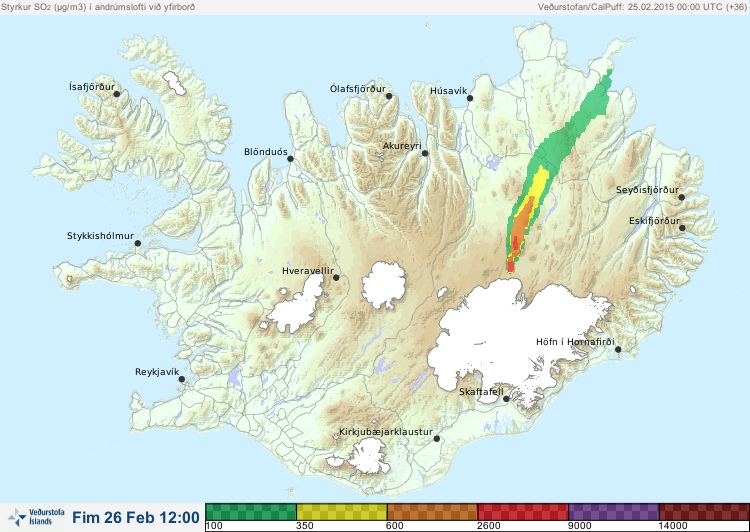Image resolution: width=750 pixels, height=532 pixels.
Task: Click the Fim 26 Feb 12:00 timestamp
Action: point(136,517)
